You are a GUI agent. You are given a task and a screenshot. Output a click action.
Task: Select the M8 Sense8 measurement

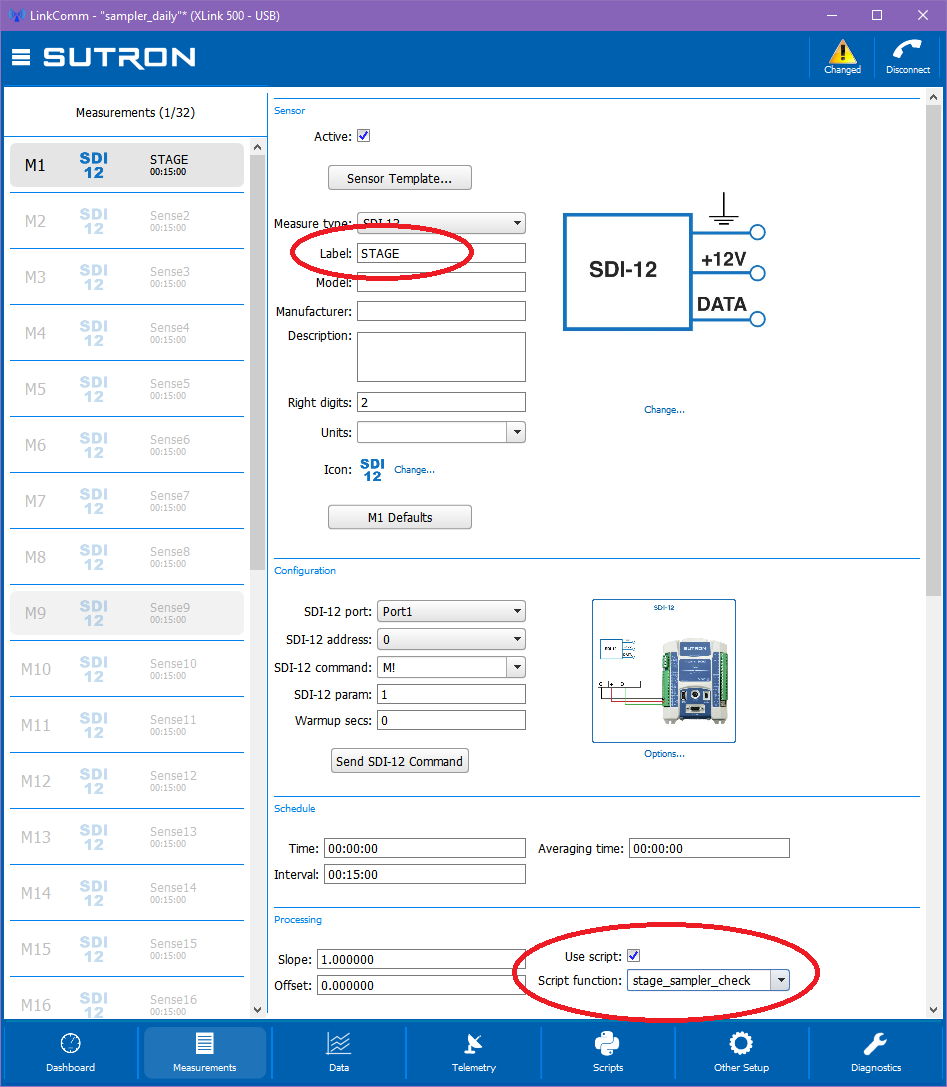(x=127, y=557)
